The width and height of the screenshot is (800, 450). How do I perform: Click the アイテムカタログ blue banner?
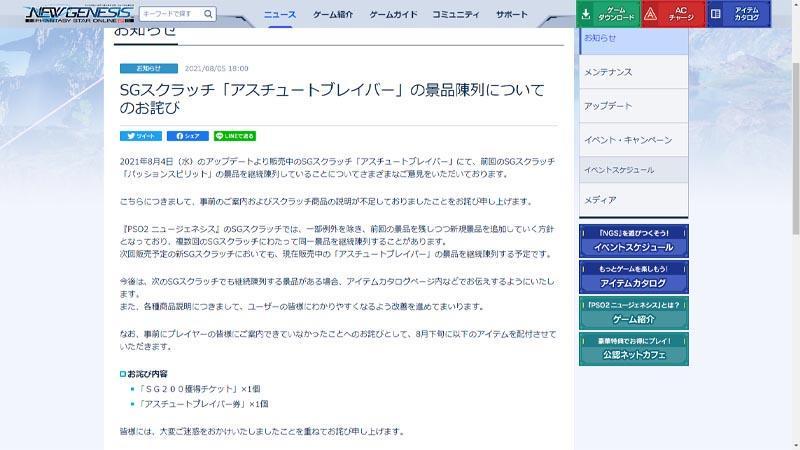(x=634, y=277)
